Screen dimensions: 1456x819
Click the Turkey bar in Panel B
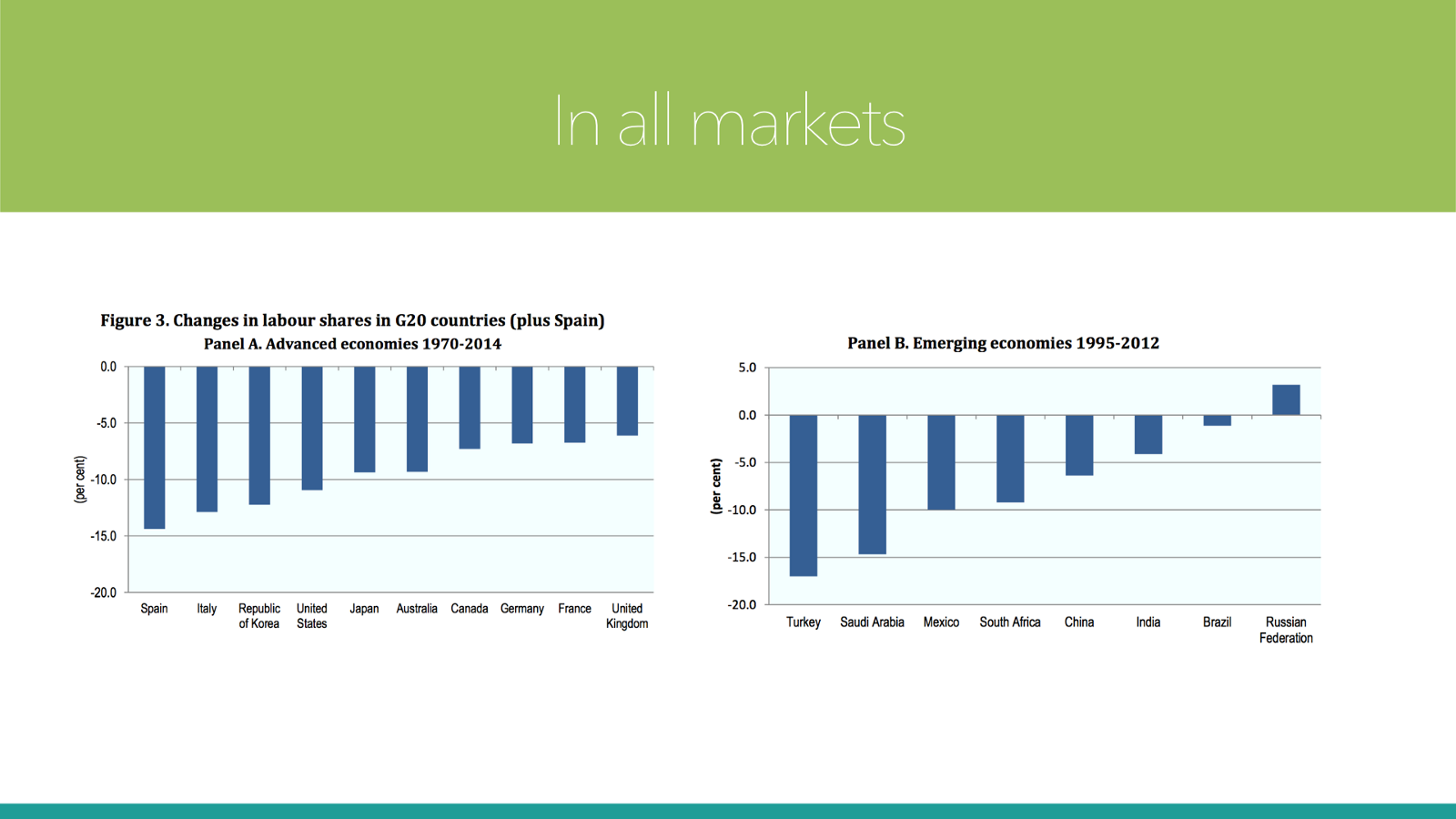(x=804, y=496)
